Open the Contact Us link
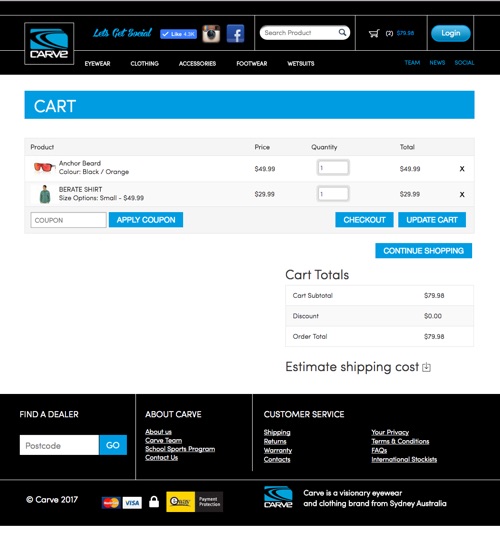500x538 pixels. point(162,458)
